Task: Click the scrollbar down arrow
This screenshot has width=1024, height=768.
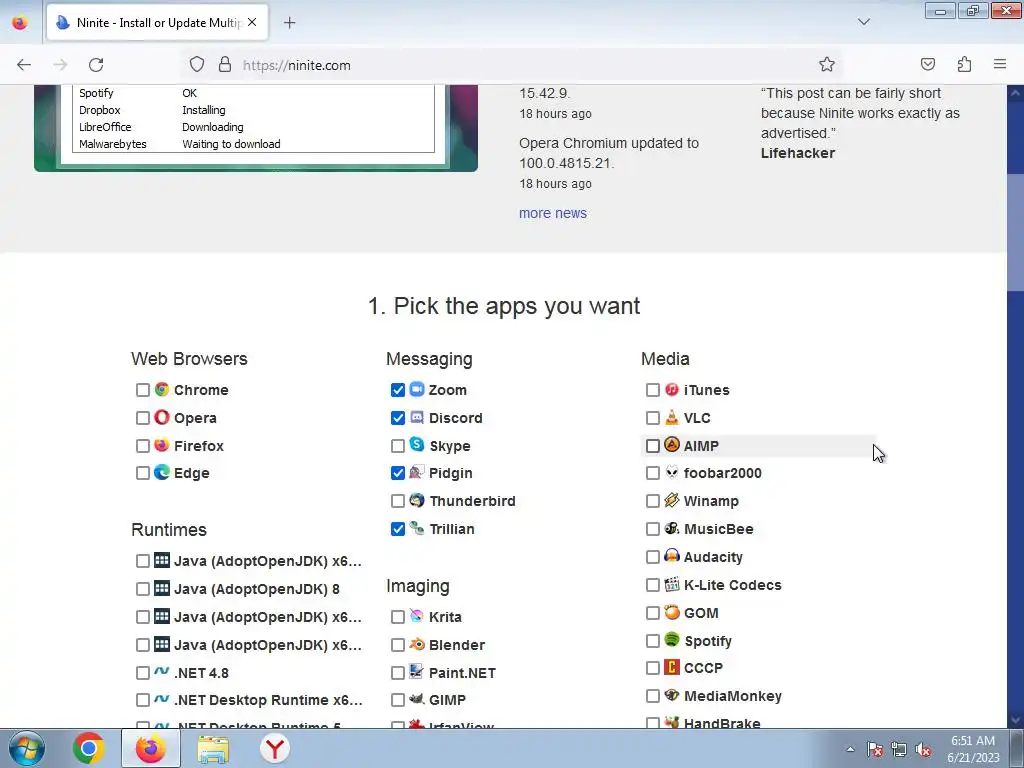Action: coord(1015,720)
